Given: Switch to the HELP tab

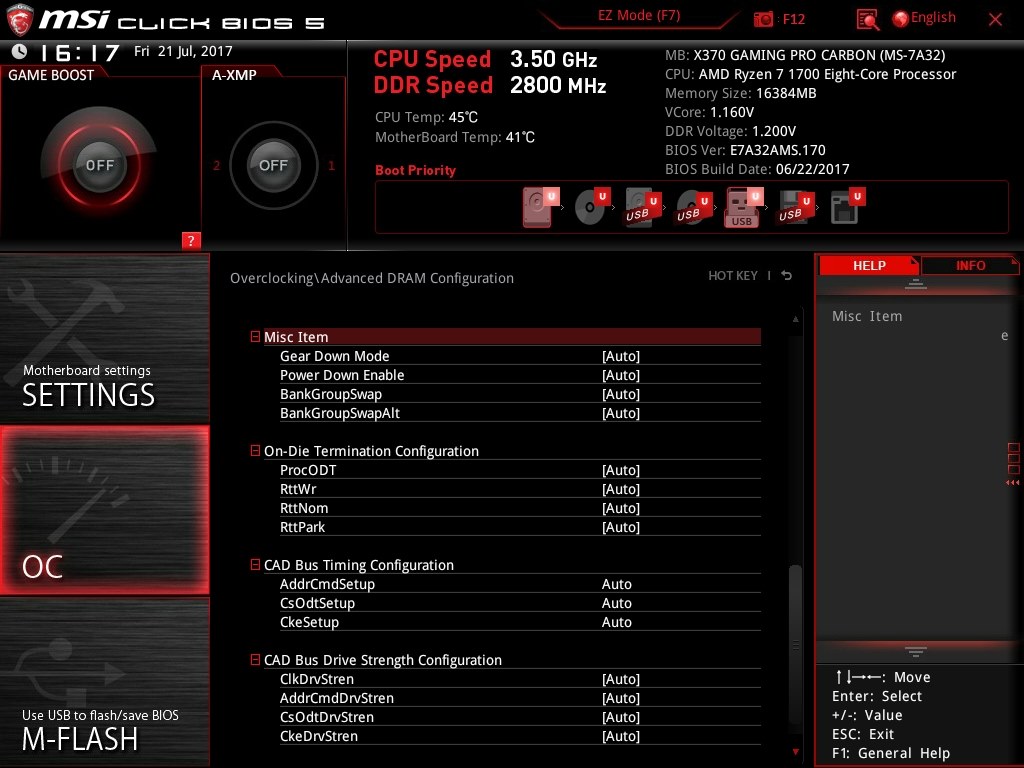Looking at the screenshot, I should click(868, 265).
